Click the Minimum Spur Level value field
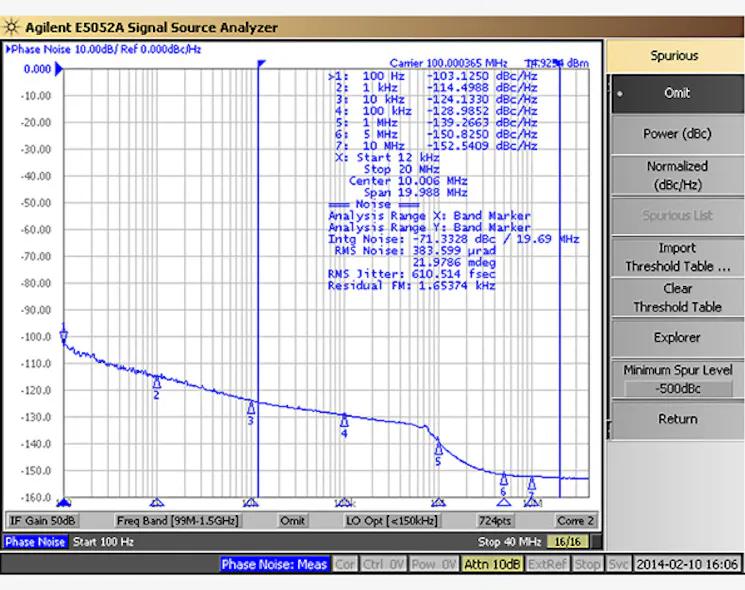The width and height of the screenshot is (745, 590). [x=676, y=388]
